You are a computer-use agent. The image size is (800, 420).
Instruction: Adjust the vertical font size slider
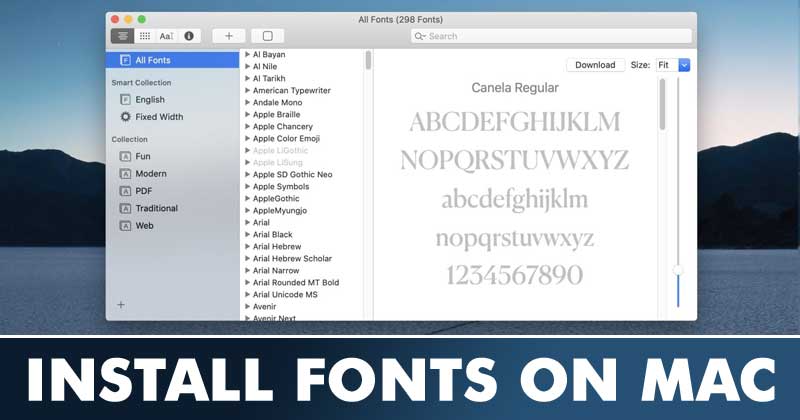click(678, 270)
